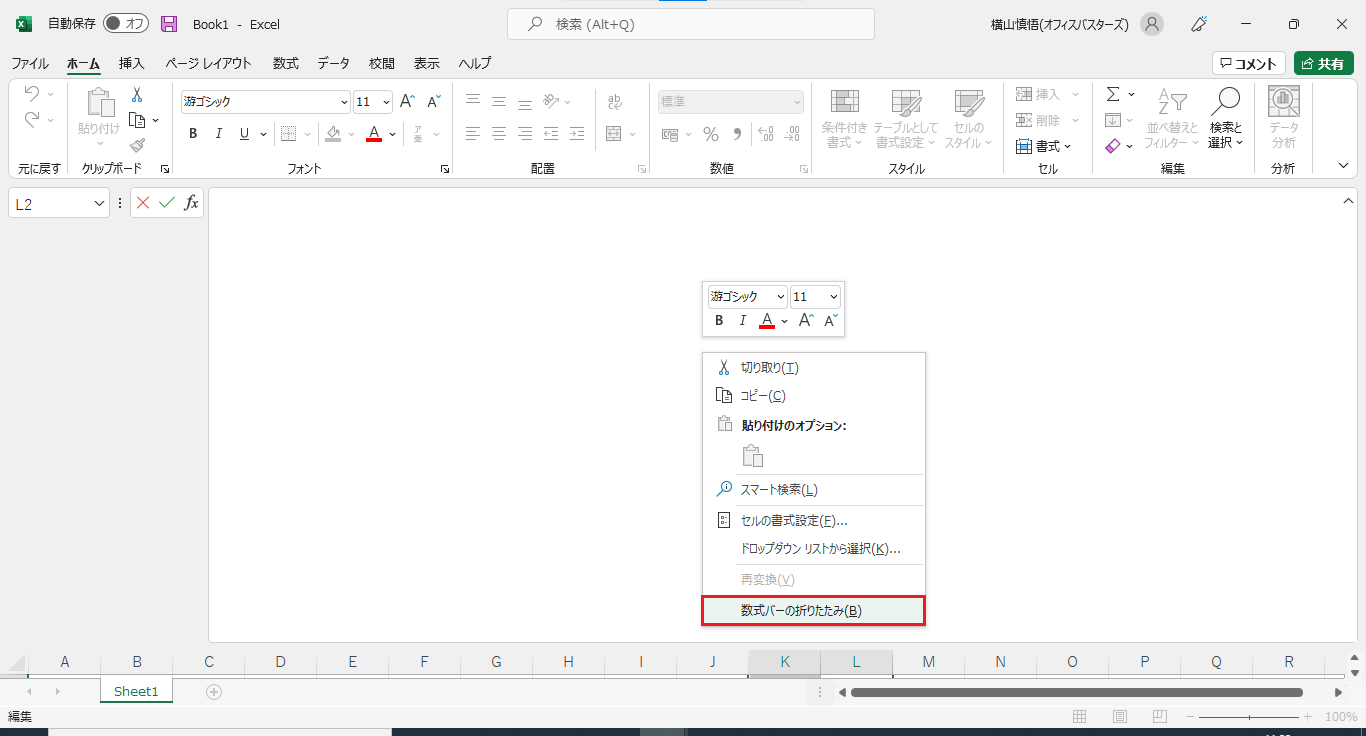Click the scissors Cut icon in ribbon
The width and height of the screenshot is (1366, 736).
[x=137, y=94]
